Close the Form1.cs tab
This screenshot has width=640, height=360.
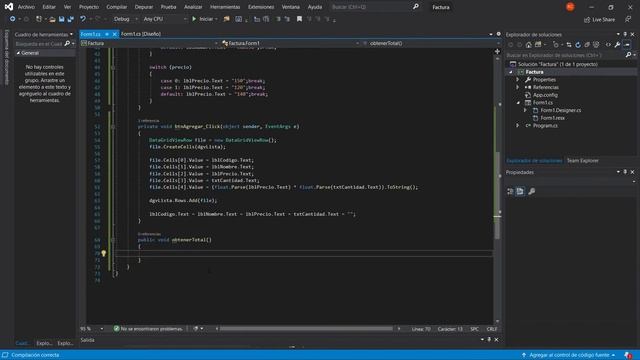[x=114, y=34]
